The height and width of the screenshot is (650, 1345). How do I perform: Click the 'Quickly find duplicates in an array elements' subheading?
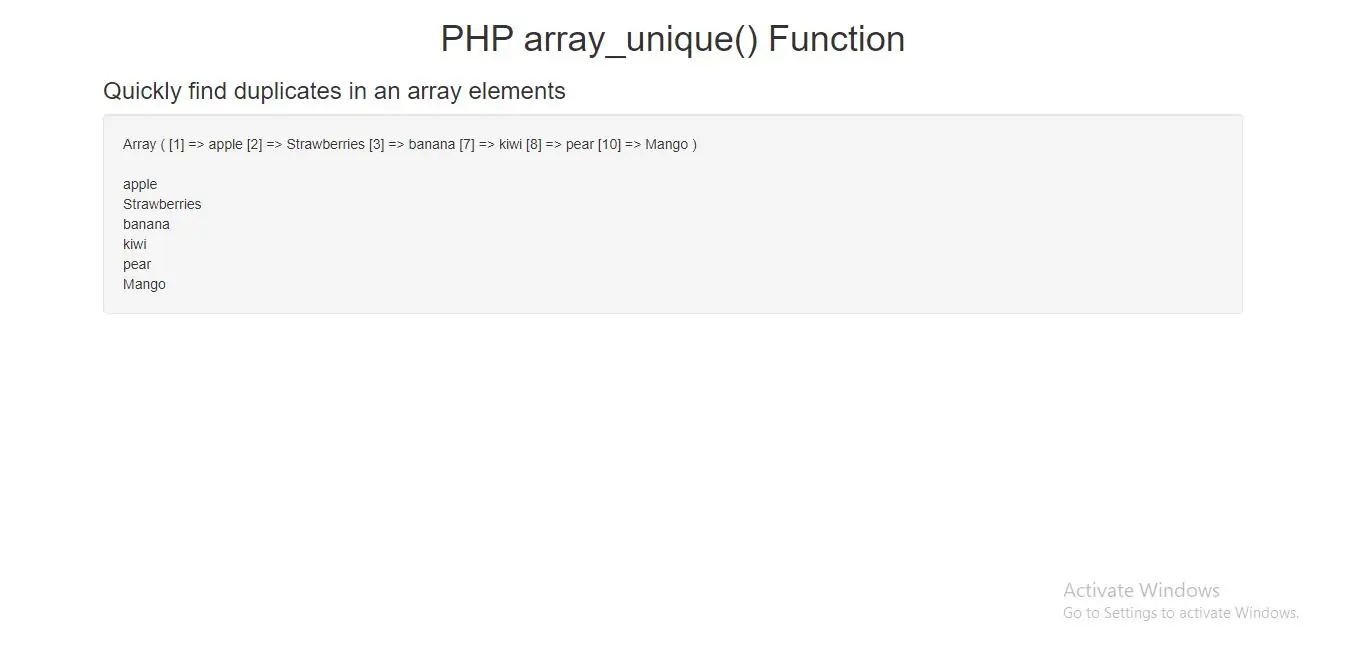click(334, 91)
